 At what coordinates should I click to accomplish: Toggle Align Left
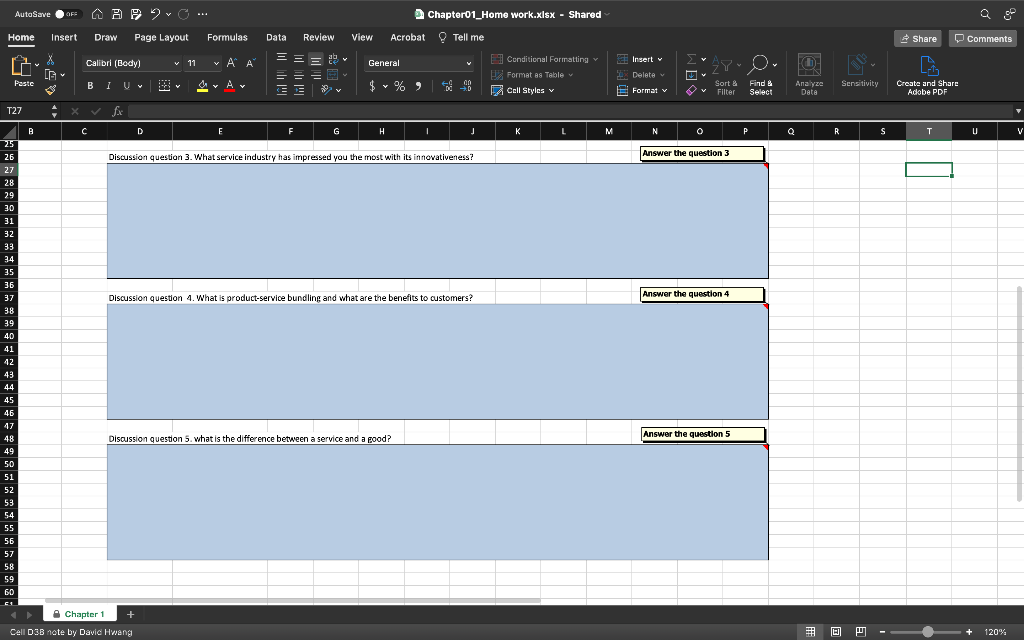tap(281, 75)
